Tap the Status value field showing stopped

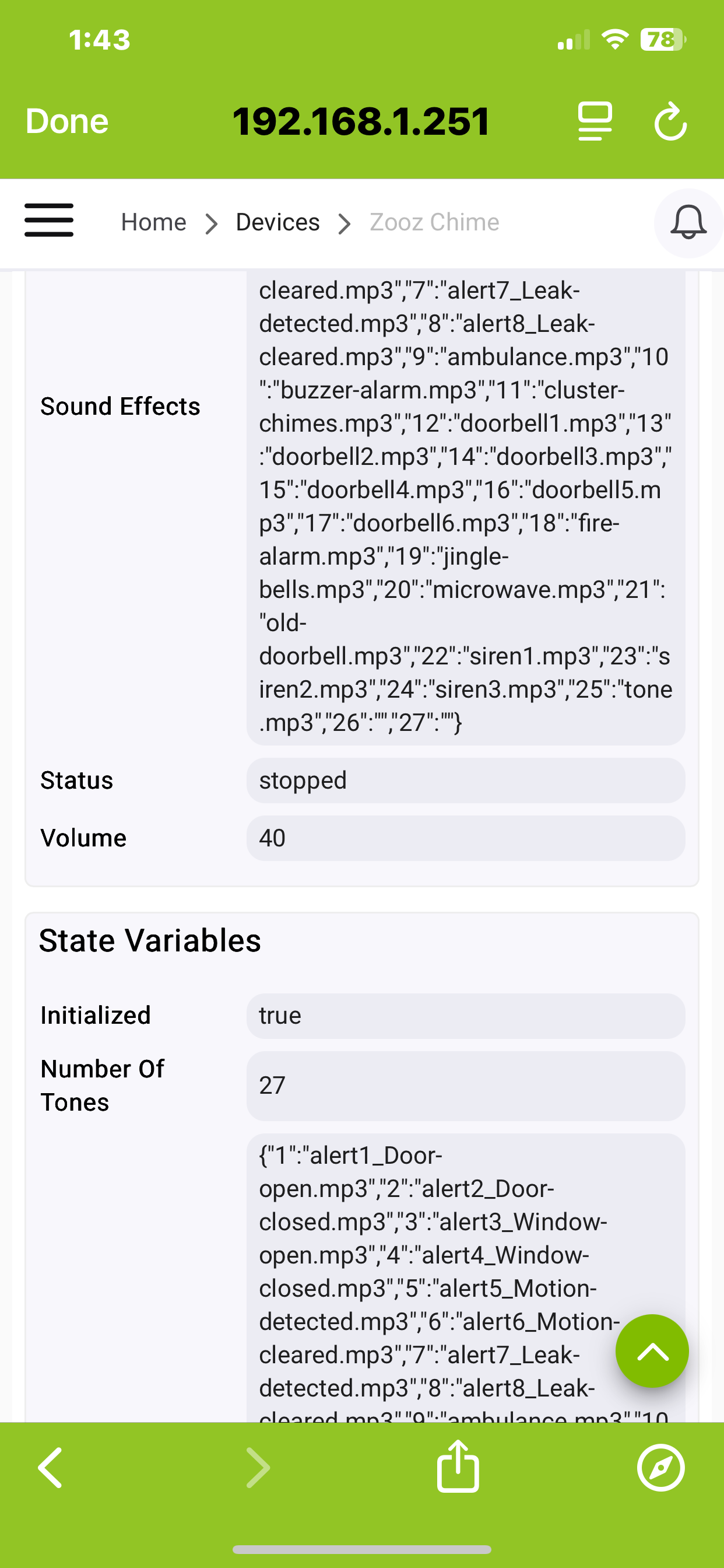465,780
